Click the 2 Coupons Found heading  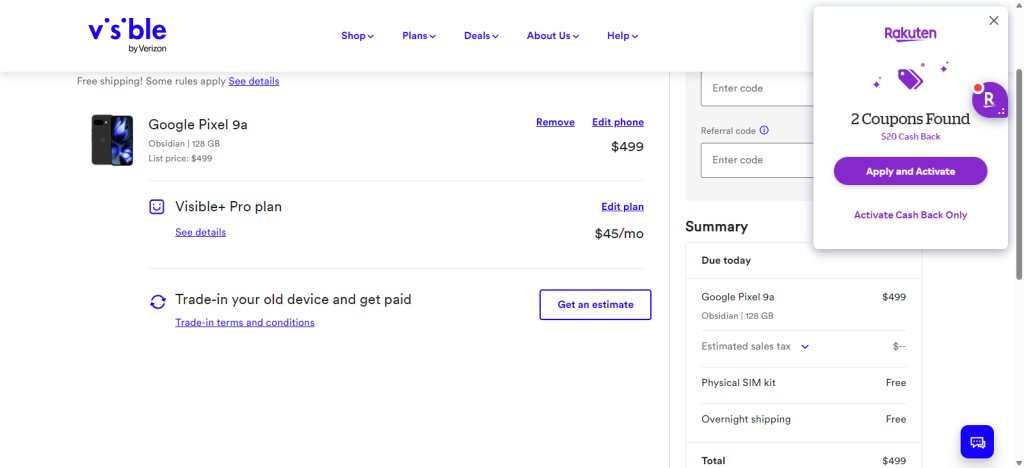[910, 119]
